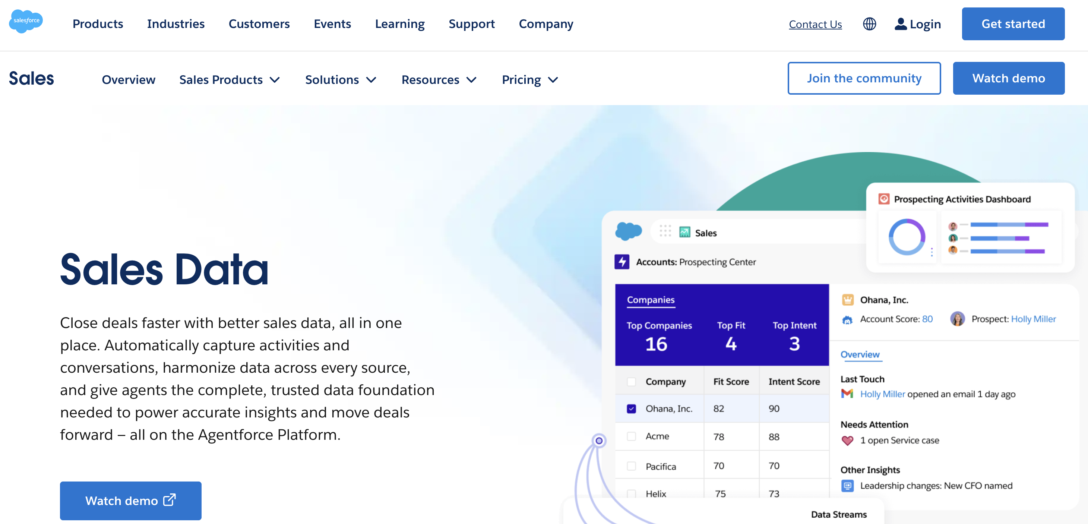
Task: Click the Account Score icon
Action: pos(847,320)
